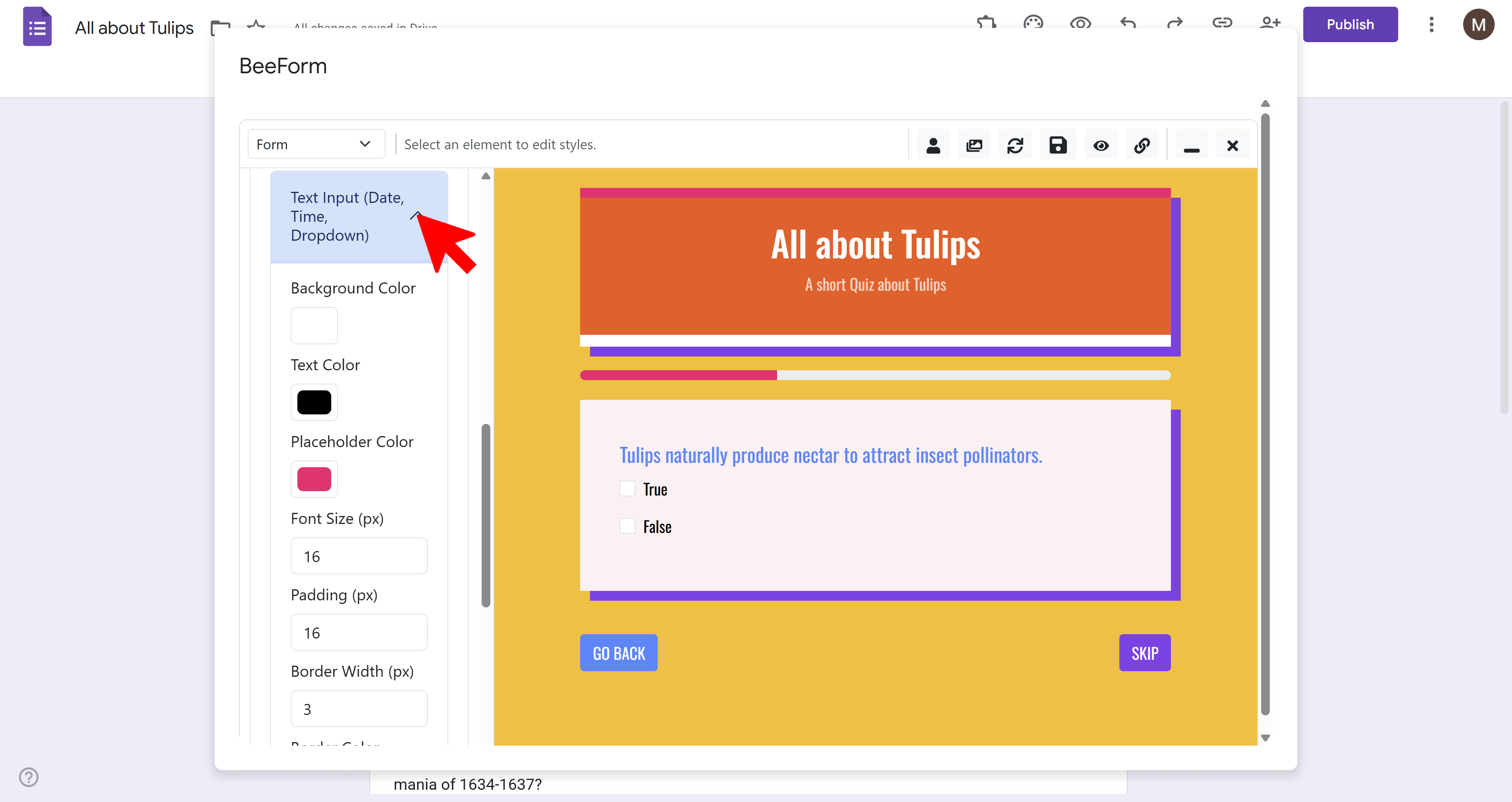Check the True answer option
This screenshot has height=802, width=1512.
627,488
